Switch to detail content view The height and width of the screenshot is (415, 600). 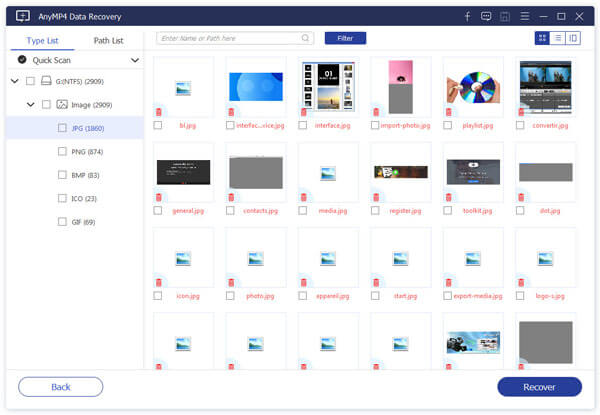573,38
